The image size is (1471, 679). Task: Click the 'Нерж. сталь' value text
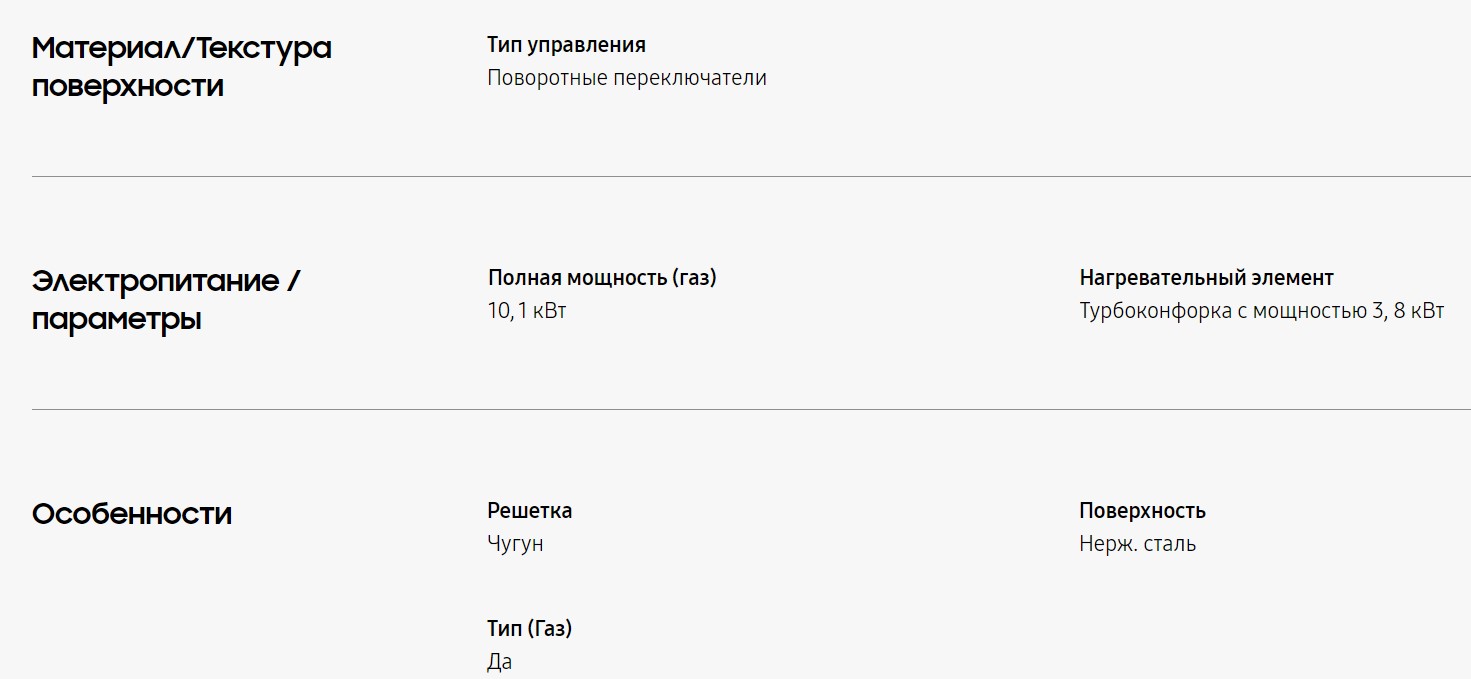pos(1137,544)
